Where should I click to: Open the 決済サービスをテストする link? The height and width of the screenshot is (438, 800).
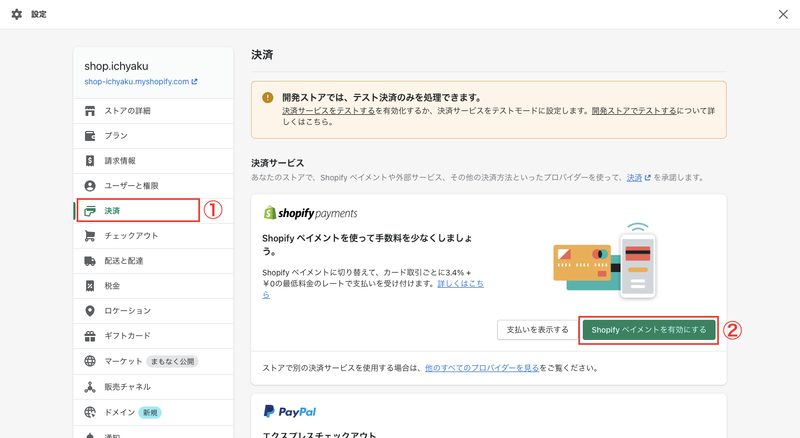tap(329, 111)
